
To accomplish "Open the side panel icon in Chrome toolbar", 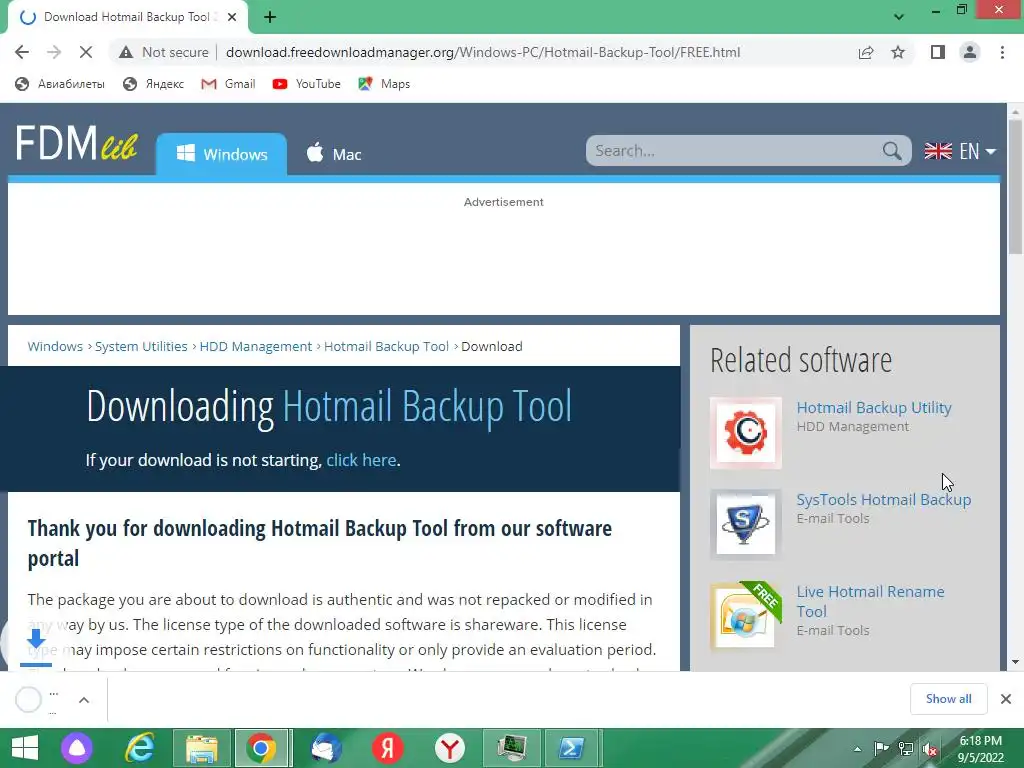I will tap(938, 52).
